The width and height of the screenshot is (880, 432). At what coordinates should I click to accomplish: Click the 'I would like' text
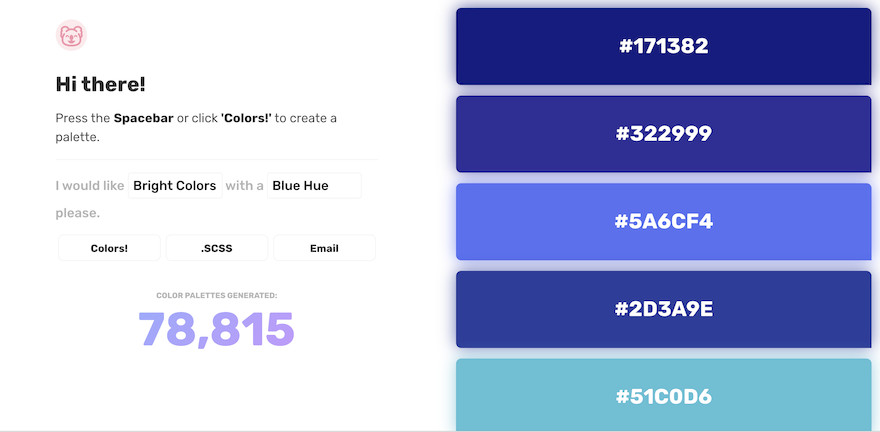point(90,186)
